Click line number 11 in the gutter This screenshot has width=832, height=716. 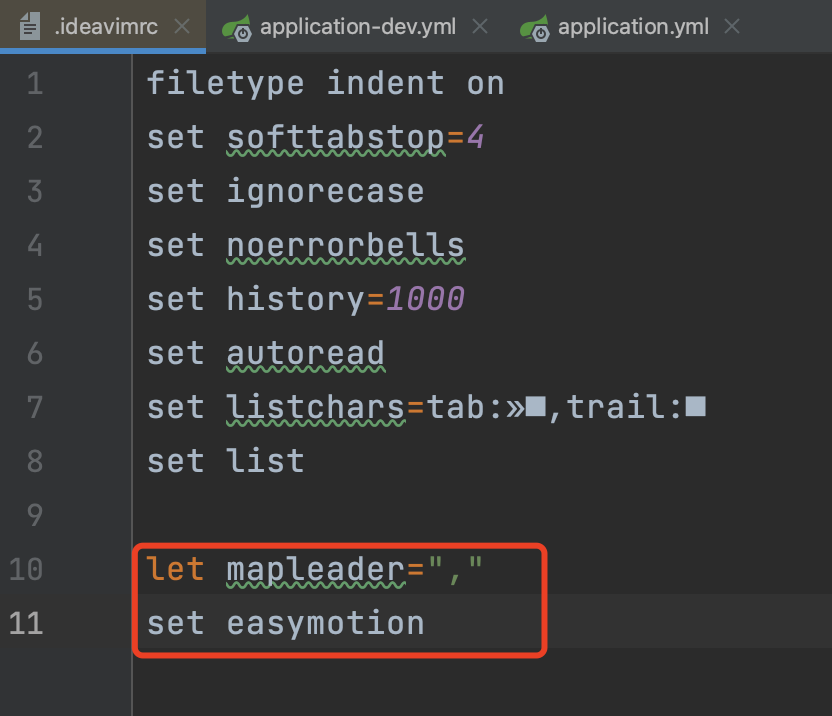(x=26, y=623)
